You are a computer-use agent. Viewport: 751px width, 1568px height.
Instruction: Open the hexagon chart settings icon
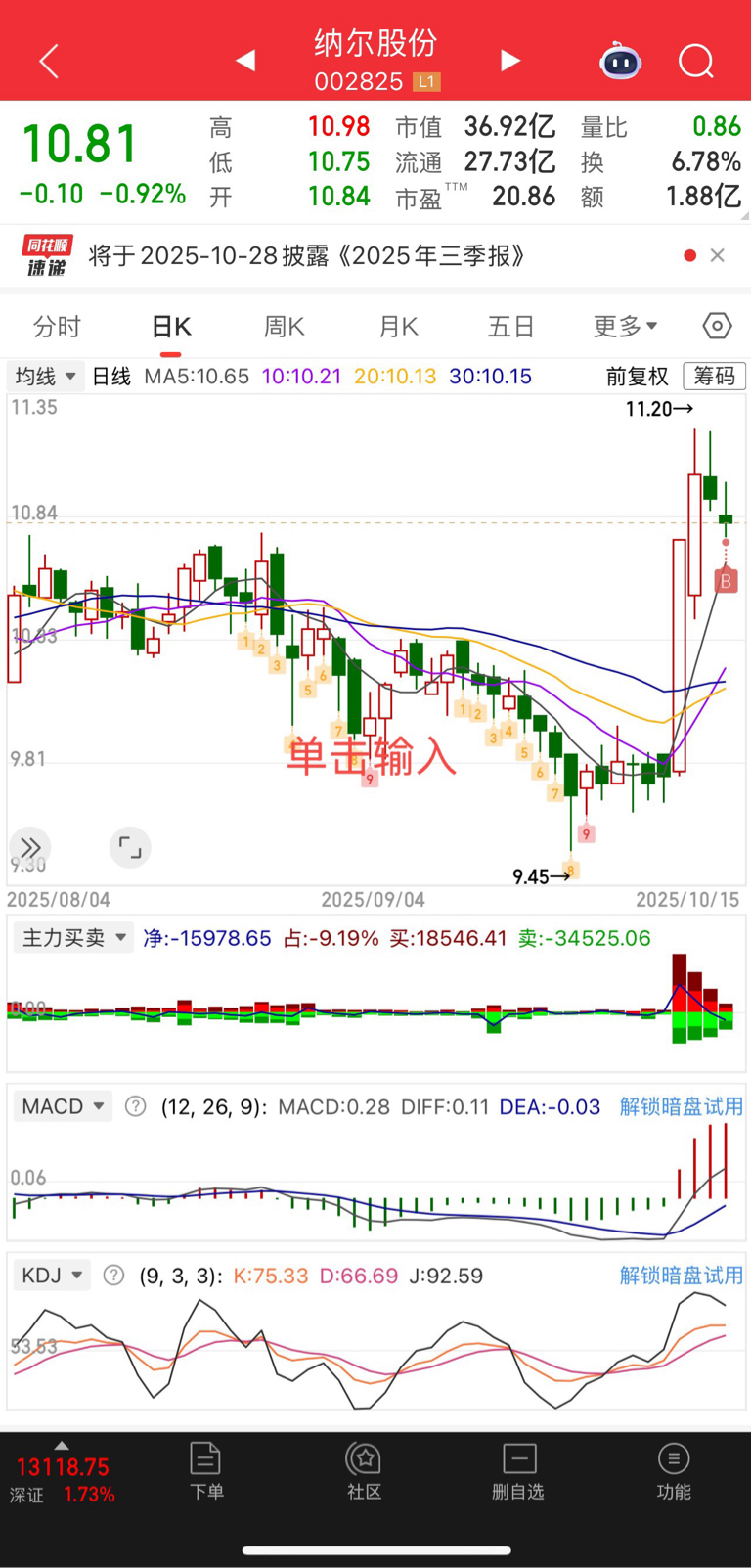click(x=717, y=326)
